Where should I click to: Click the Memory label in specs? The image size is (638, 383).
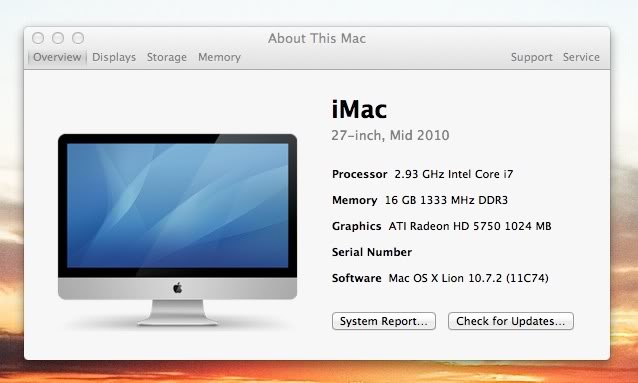pyautogui.click(x=354, y=200)
